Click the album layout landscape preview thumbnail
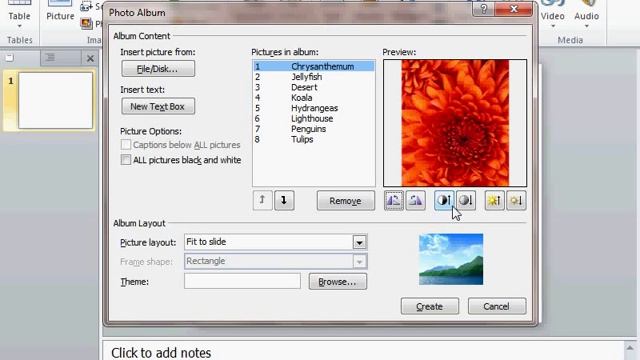This screenshot has height=360, width=640. tap(451, 259)
